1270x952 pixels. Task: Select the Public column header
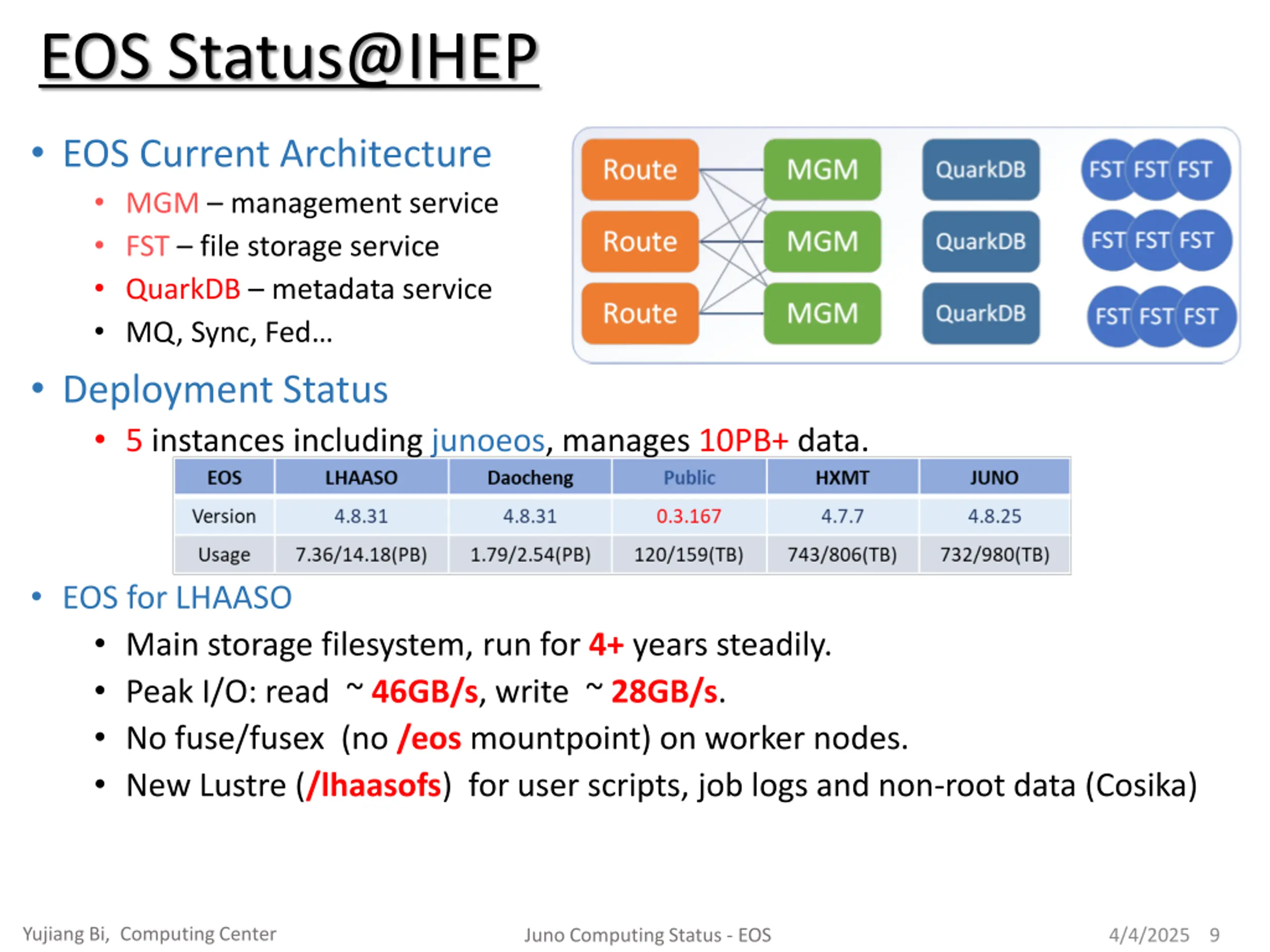[x=689, y=477]
